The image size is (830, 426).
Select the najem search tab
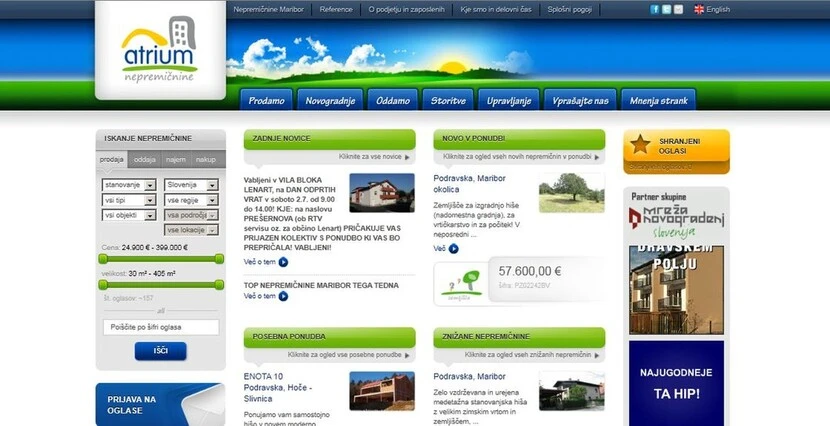tap(175, 159)
